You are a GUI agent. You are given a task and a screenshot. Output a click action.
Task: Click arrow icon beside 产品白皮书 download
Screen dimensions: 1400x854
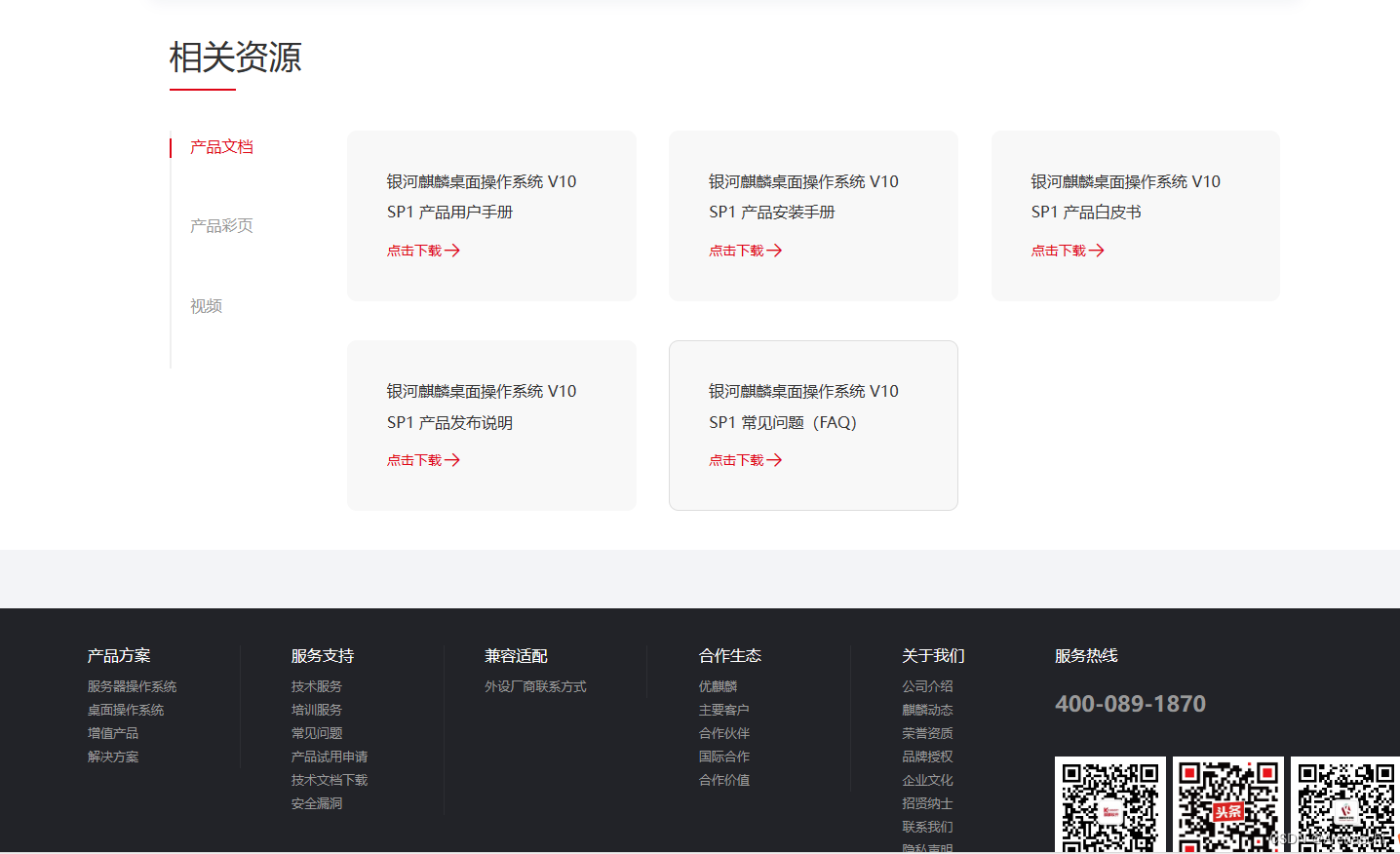[x=1097, y=251]
